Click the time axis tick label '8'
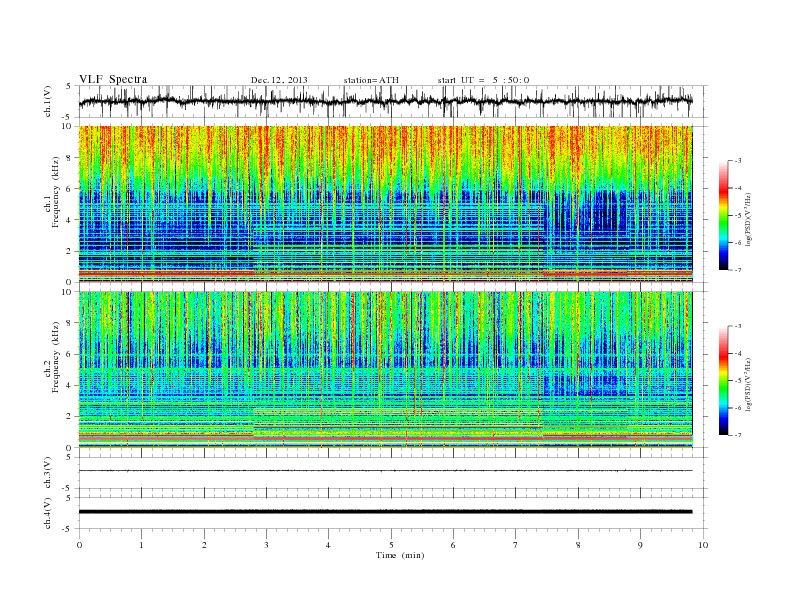792x612 pixels. coord(578,545)
